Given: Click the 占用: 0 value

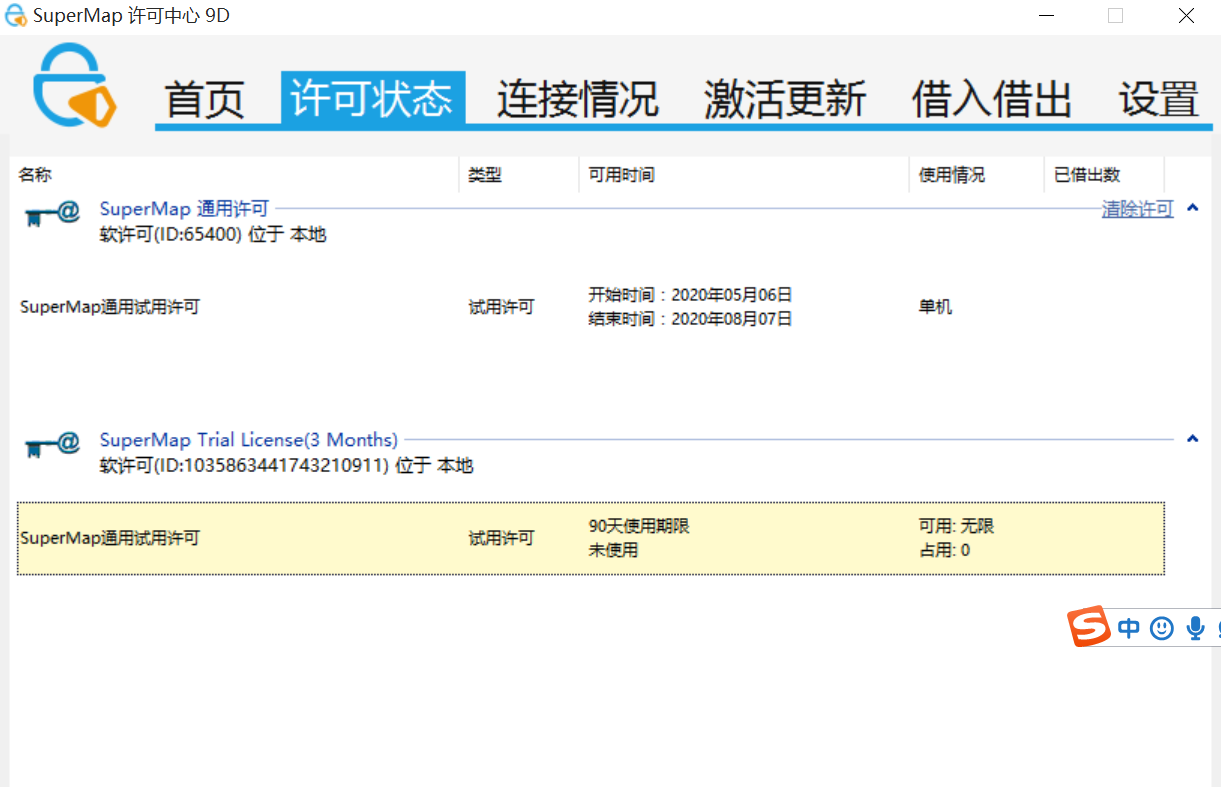Looking at the screenshot, I should [x=944, y=550].
